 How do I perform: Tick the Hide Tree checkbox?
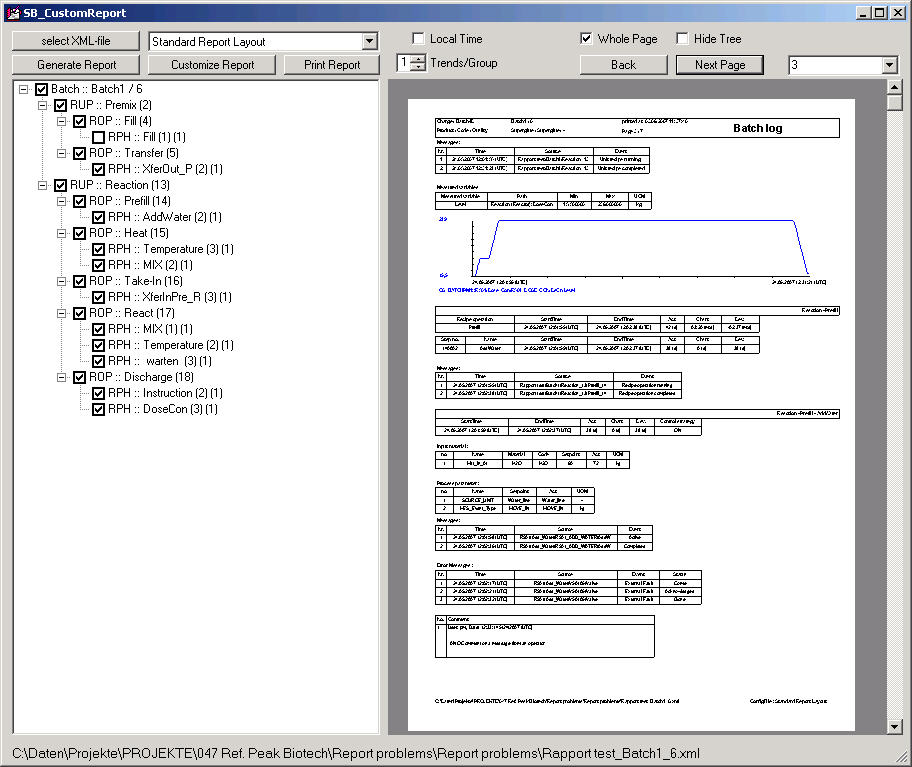[682, 39]
